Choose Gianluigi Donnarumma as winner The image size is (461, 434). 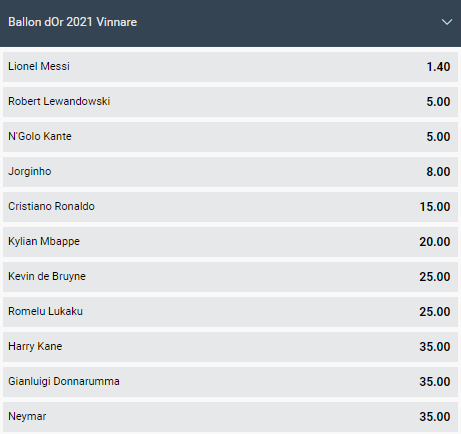point(230,382)
